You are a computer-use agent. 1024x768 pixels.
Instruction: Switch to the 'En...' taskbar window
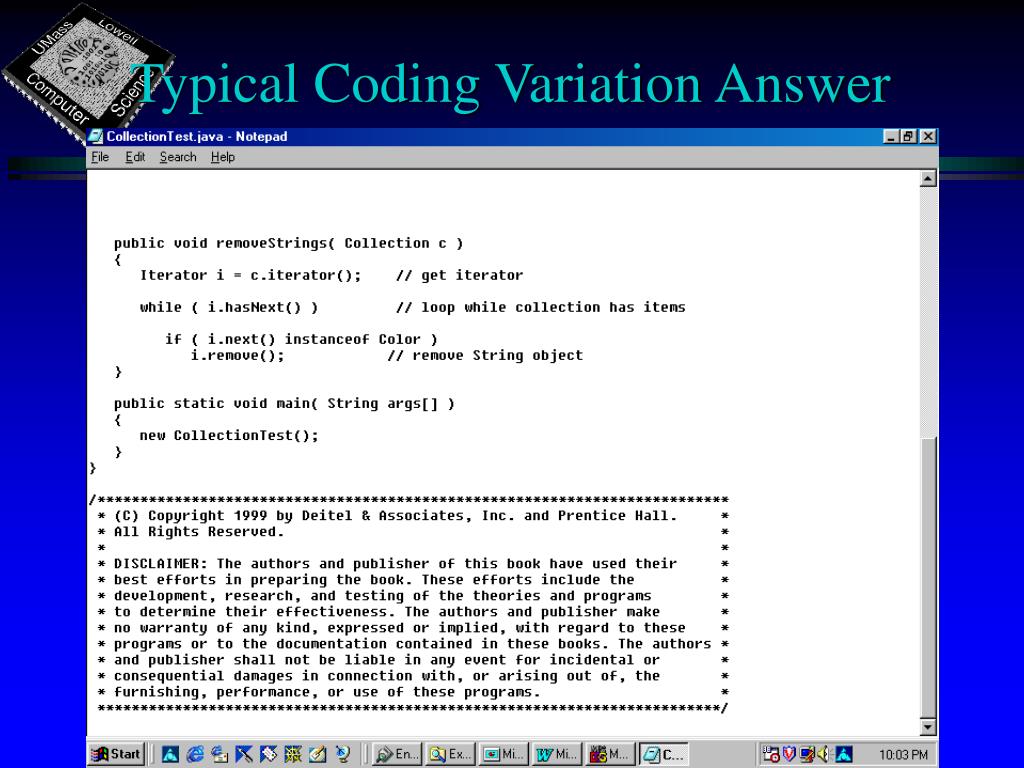click(396, 754)
